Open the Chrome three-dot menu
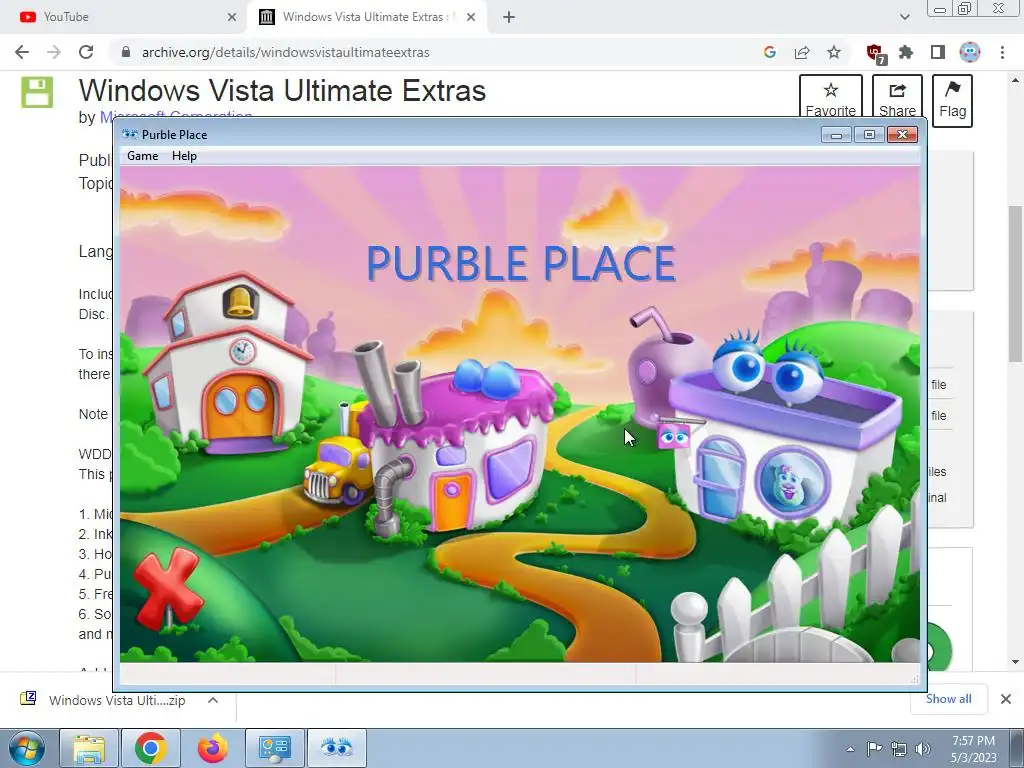This screenshot has width=1024, height=768. [x=1002, y=52]
